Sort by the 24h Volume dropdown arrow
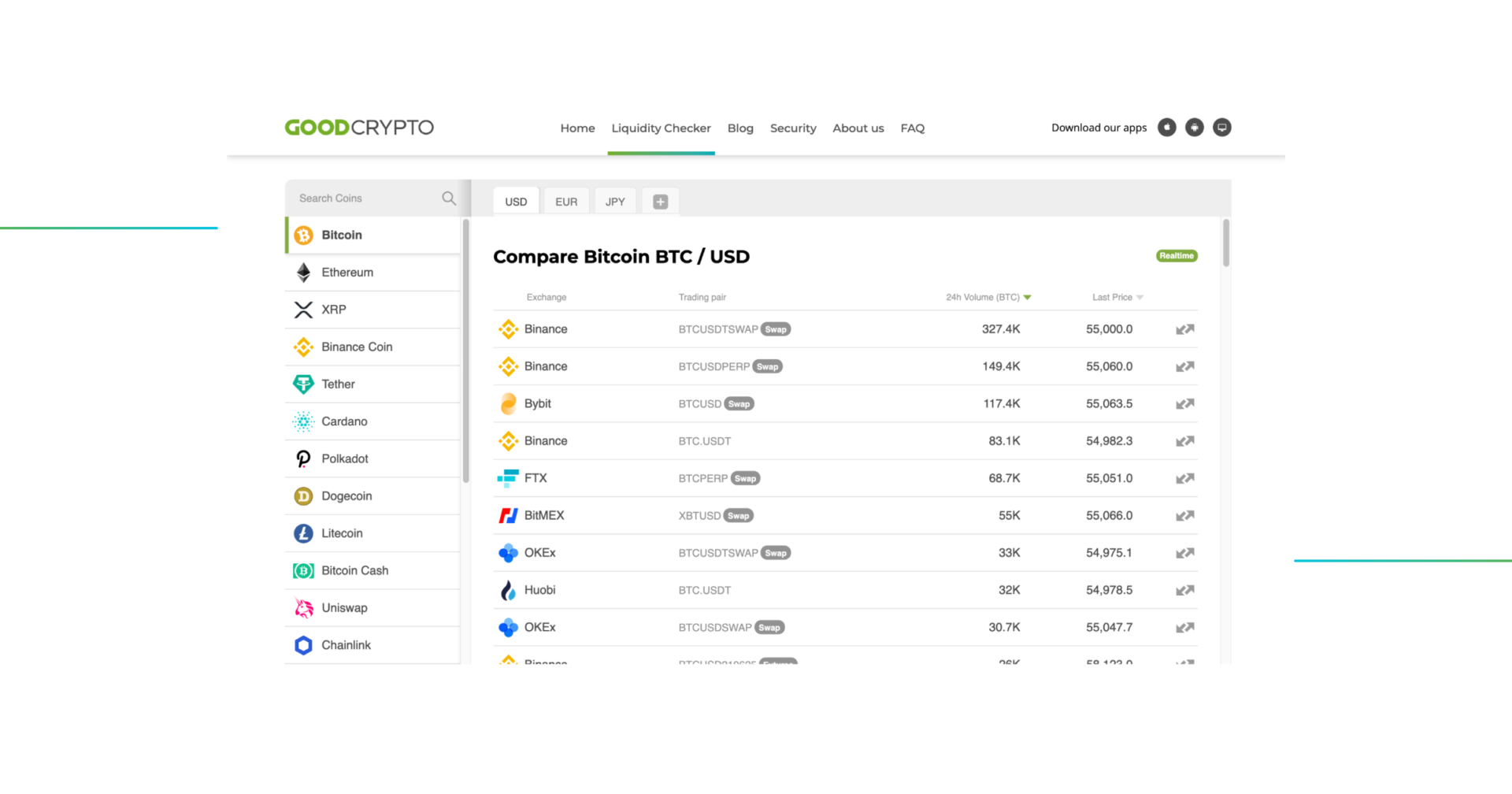Viewport: 1512px width, 794px height. click(x=1028, y=297)
